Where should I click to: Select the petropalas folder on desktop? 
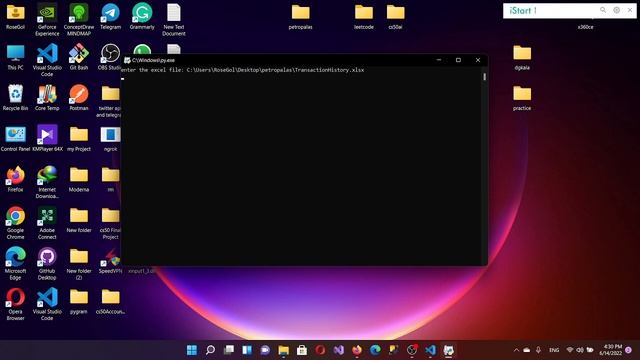[300, 16]
